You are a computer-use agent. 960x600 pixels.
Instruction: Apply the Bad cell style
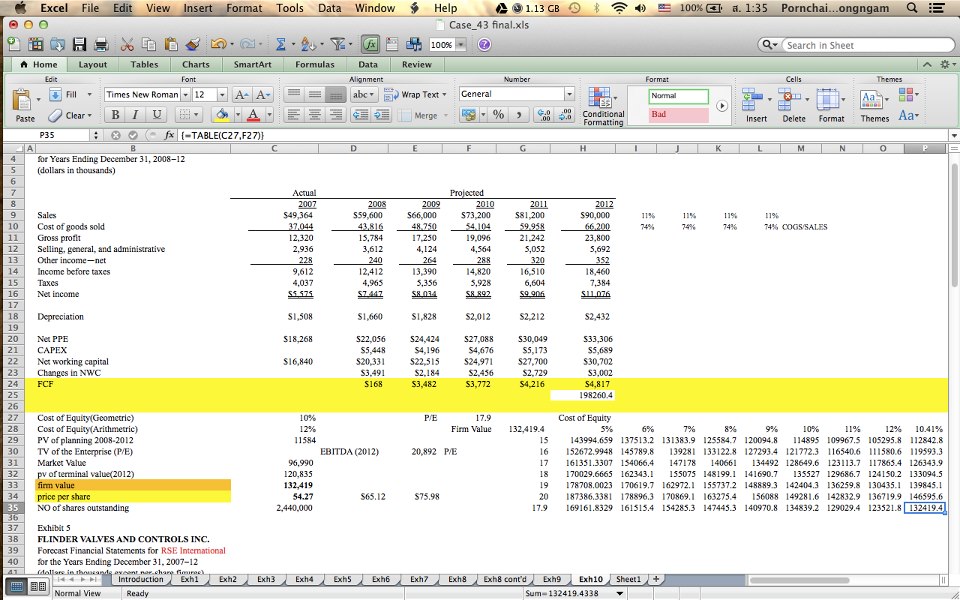[677, 115]
